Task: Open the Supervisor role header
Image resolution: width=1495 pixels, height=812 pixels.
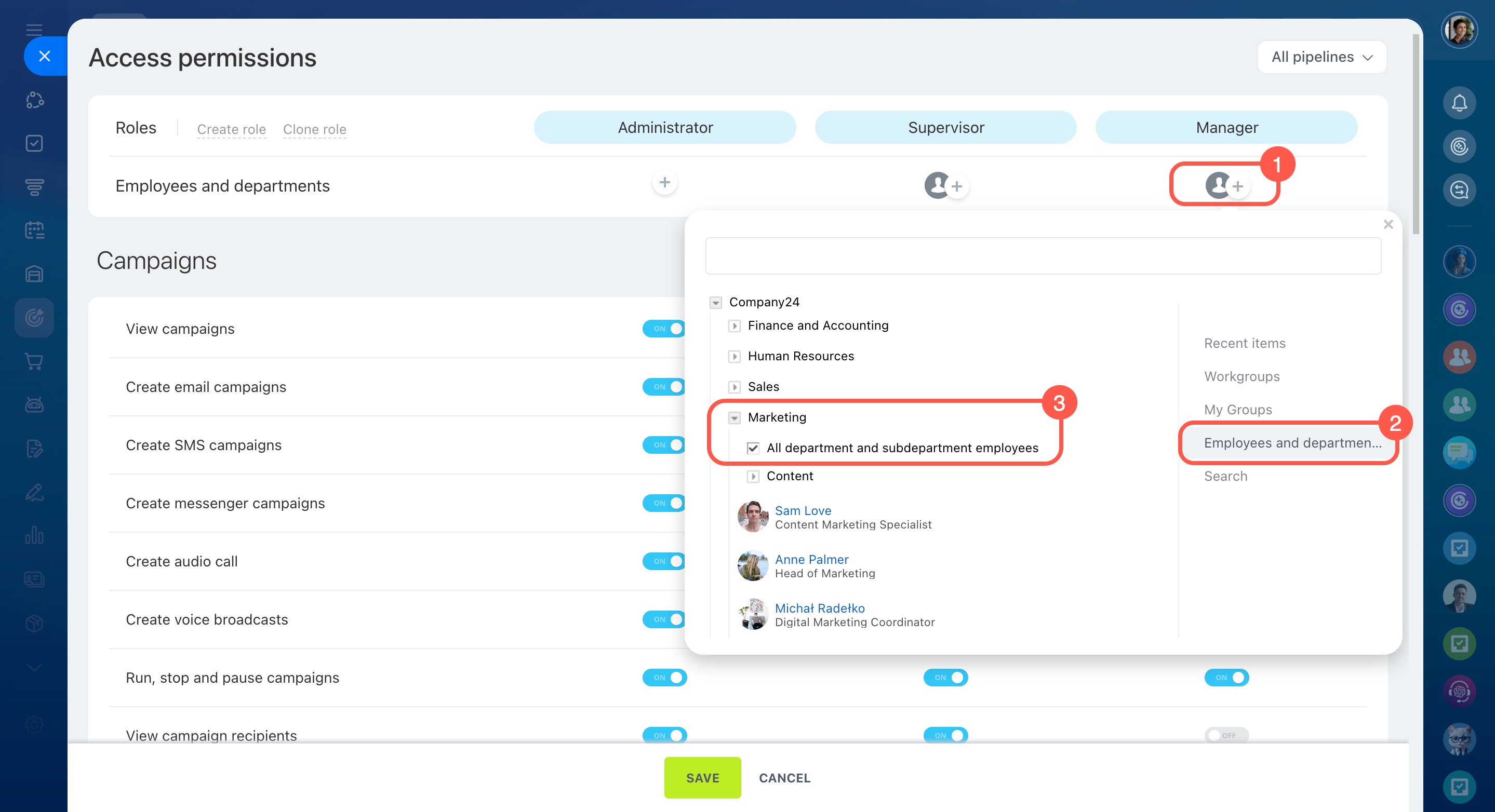Action: click(945, 127)
